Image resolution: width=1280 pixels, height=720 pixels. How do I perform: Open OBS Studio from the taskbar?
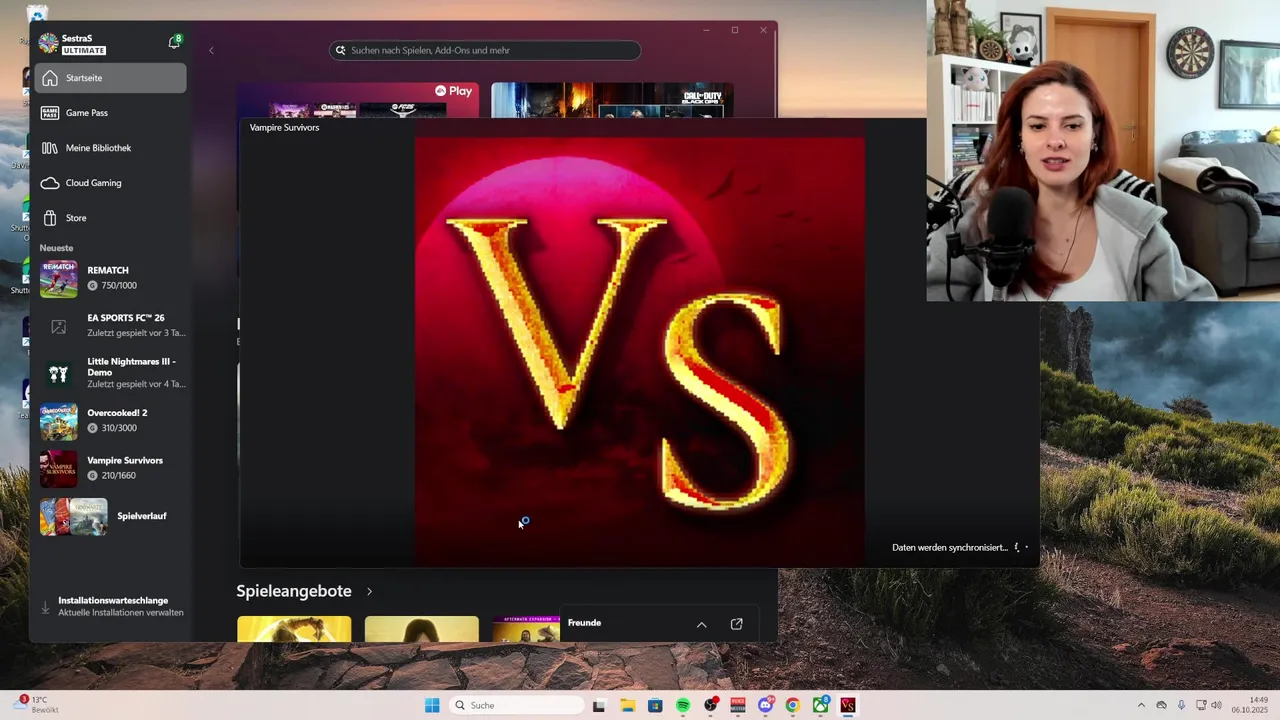click(711, 705)
